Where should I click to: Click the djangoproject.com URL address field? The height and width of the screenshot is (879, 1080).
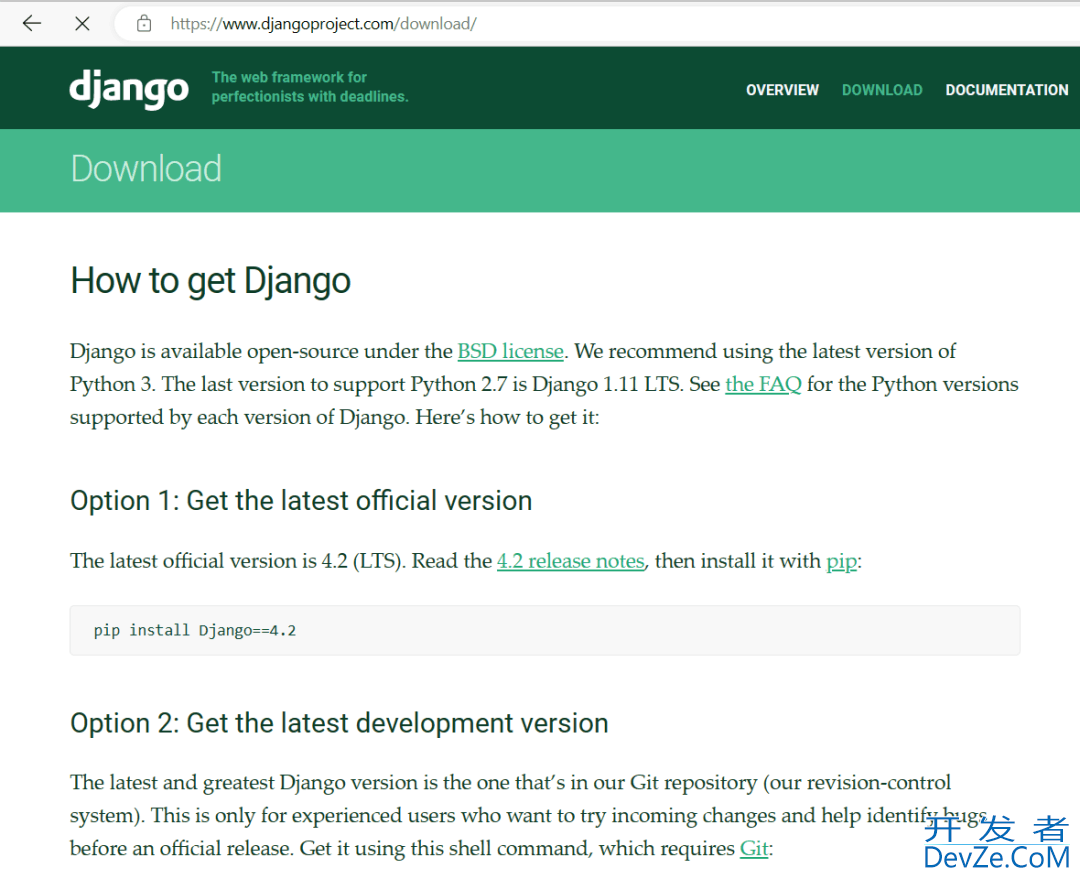pos(598,23)
